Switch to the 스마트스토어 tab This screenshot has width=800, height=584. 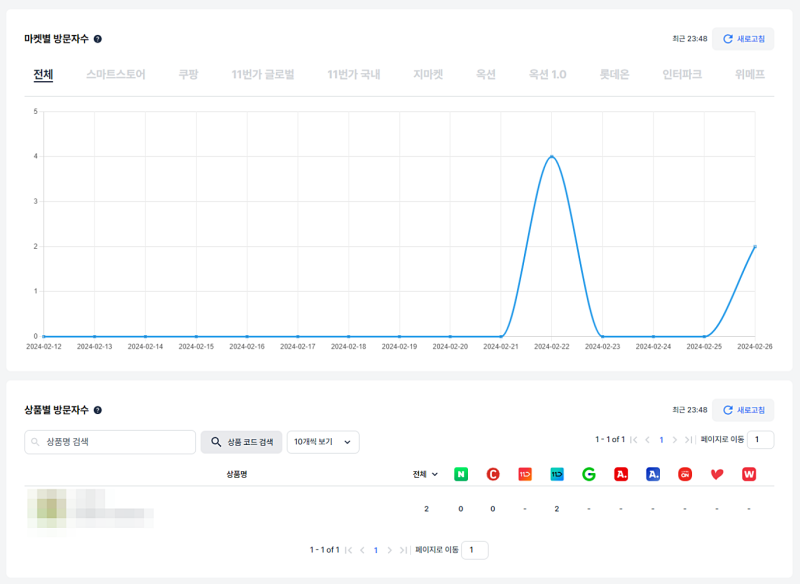pyautogui.click(x=116, y=74)
